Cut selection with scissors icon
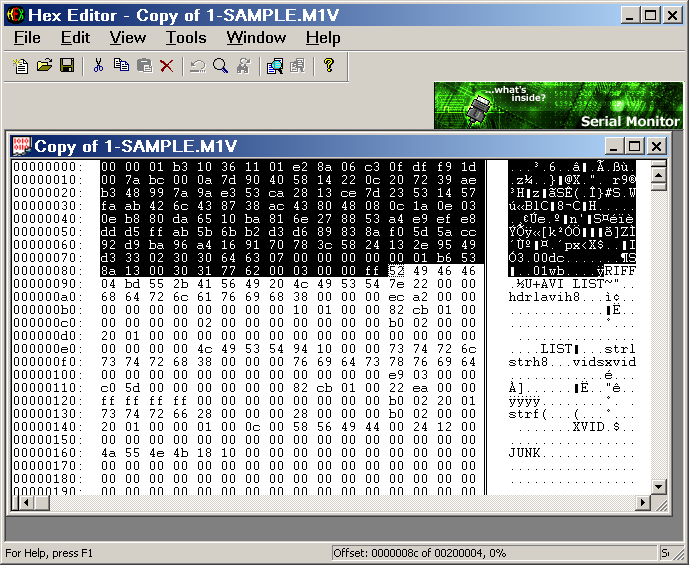Image resolution: width=689 pixels, height=565 pixels. coord(98,66)
